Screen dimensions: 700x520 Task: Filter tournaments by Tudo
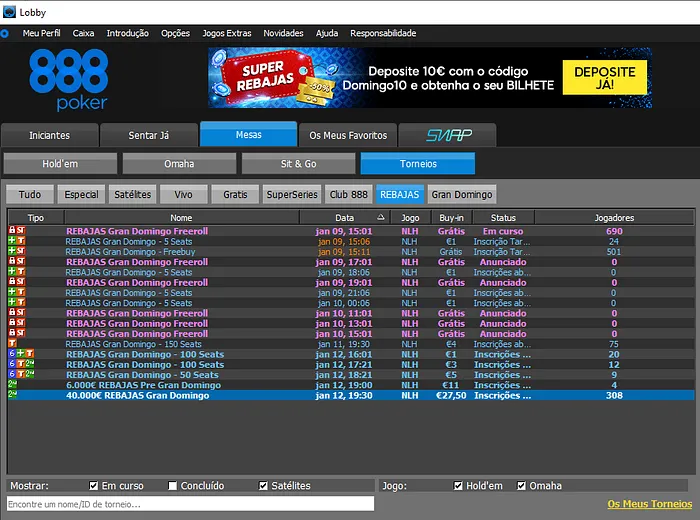tap(30, 195)
